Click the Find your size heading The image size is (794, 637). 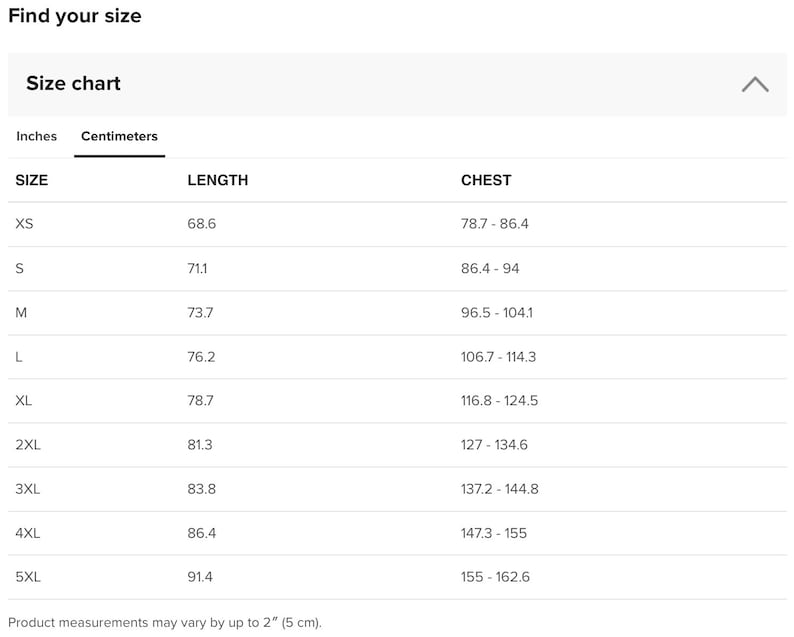75,16
